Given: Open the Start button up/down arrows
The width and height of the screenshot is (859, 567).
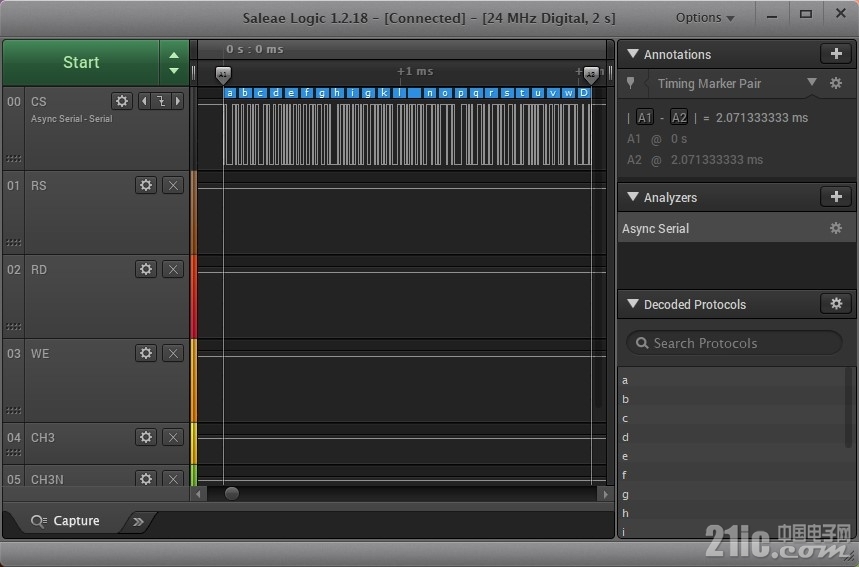Looking at the screenshot, I should (174, 62).
